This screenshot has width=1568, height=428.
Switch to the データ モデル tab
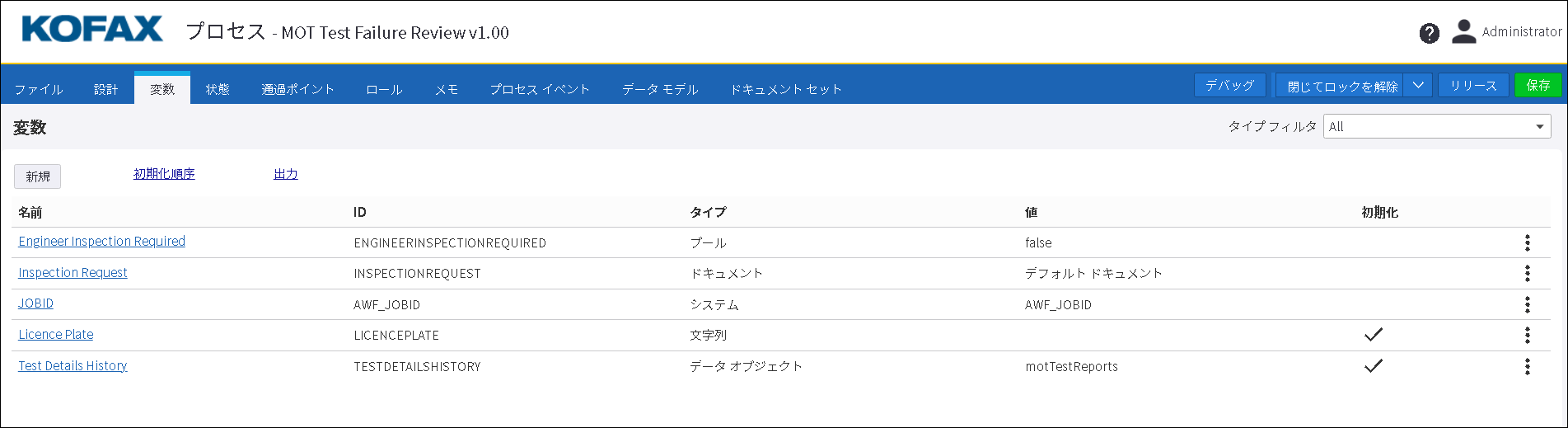point(660,89)
